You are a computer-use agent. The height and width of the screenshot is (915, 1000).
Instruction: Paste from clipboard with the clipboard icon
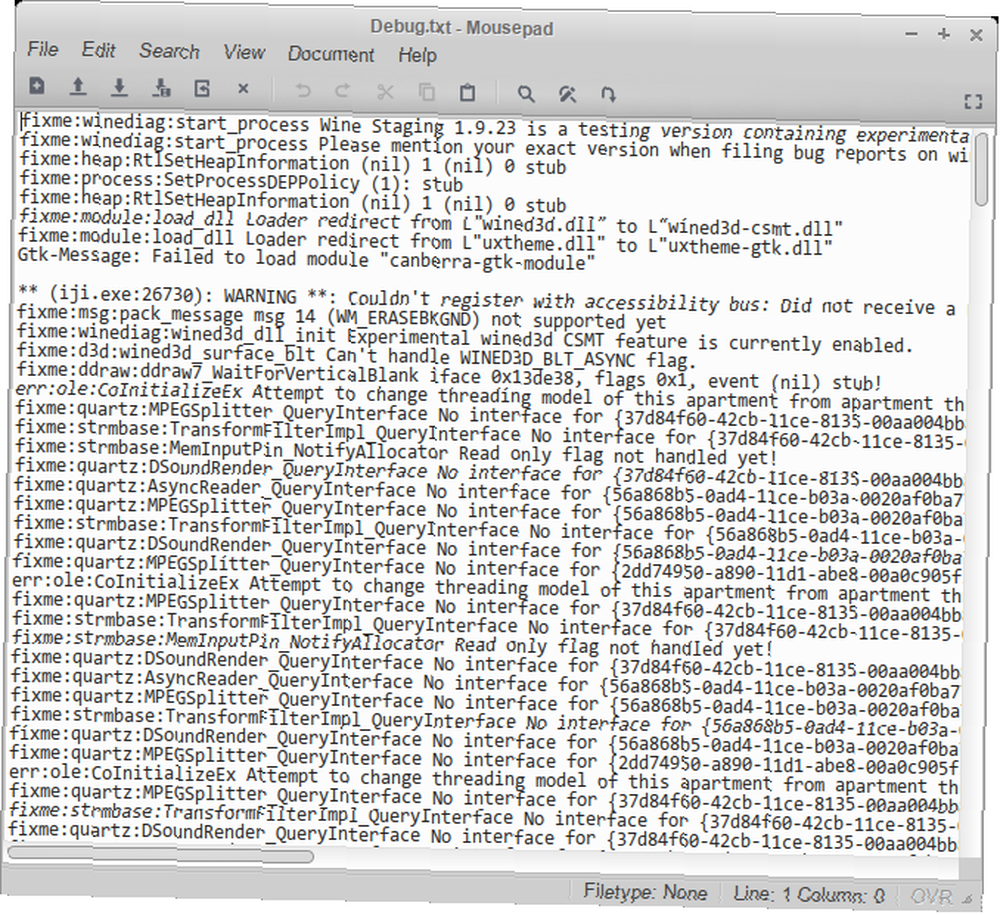point(467,93)
